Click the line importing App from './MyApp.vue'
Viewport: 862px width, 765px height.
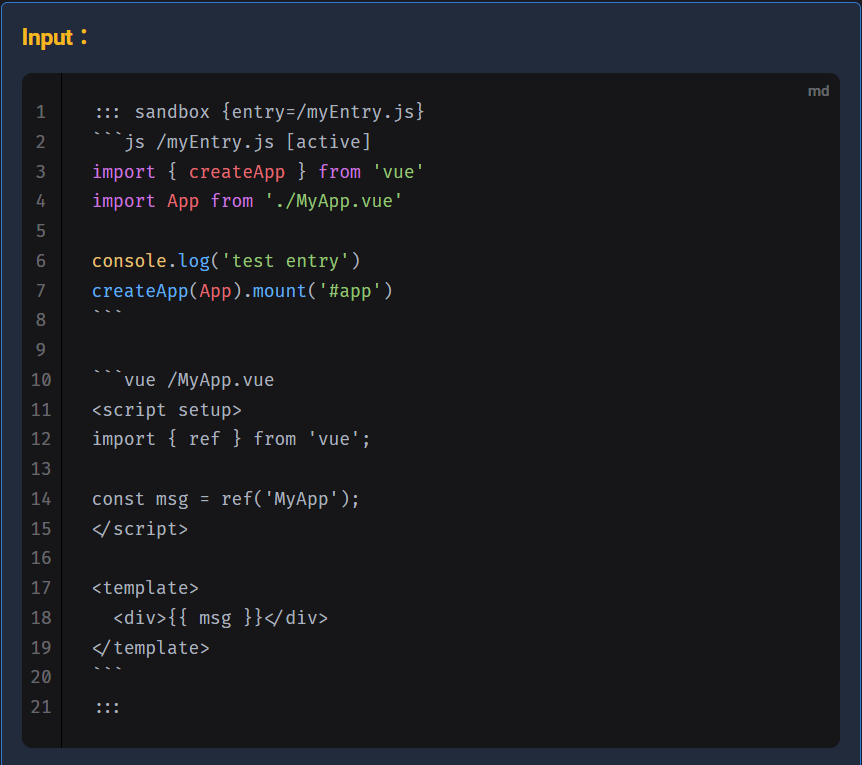tap(247, 201)
